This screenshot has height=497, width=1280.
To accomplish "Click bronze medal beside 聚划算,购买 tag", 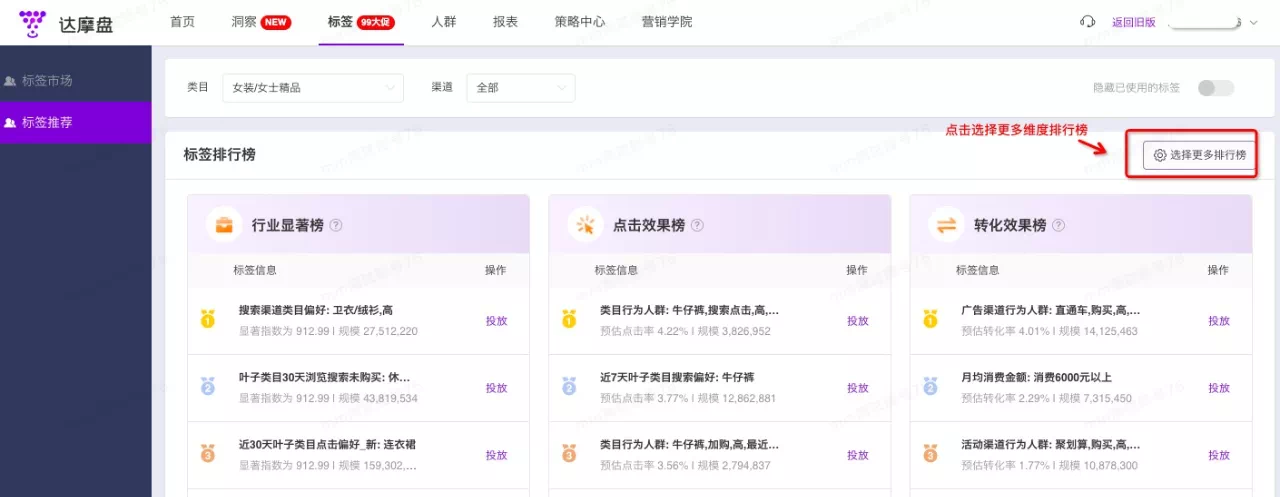I will [x=930, y=454].
